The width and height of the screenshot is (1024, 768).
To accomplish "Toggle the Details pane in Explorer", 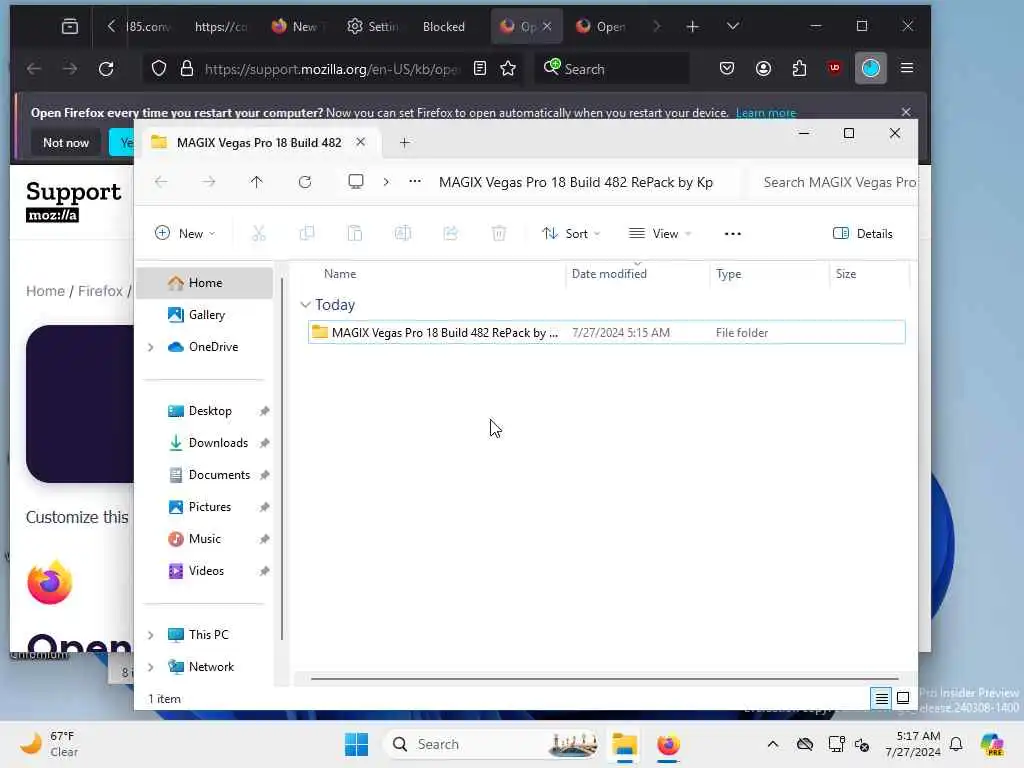I will (863, 234).
